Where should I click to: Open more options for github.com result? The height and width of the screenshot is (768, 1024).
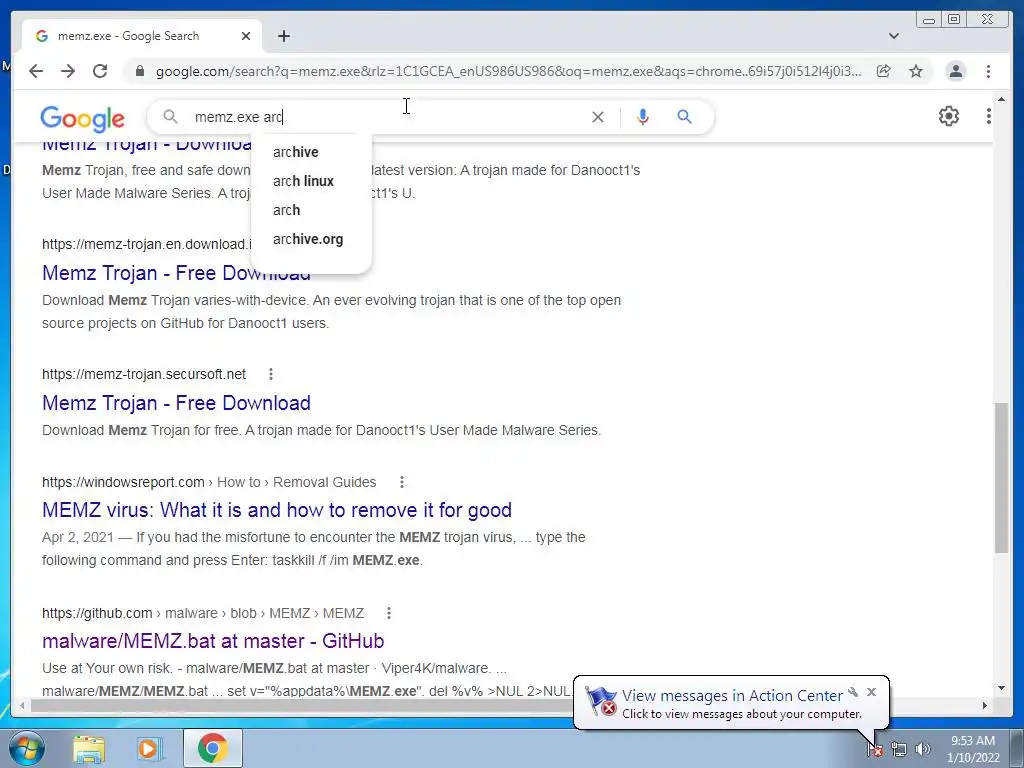tap(389, 613)
